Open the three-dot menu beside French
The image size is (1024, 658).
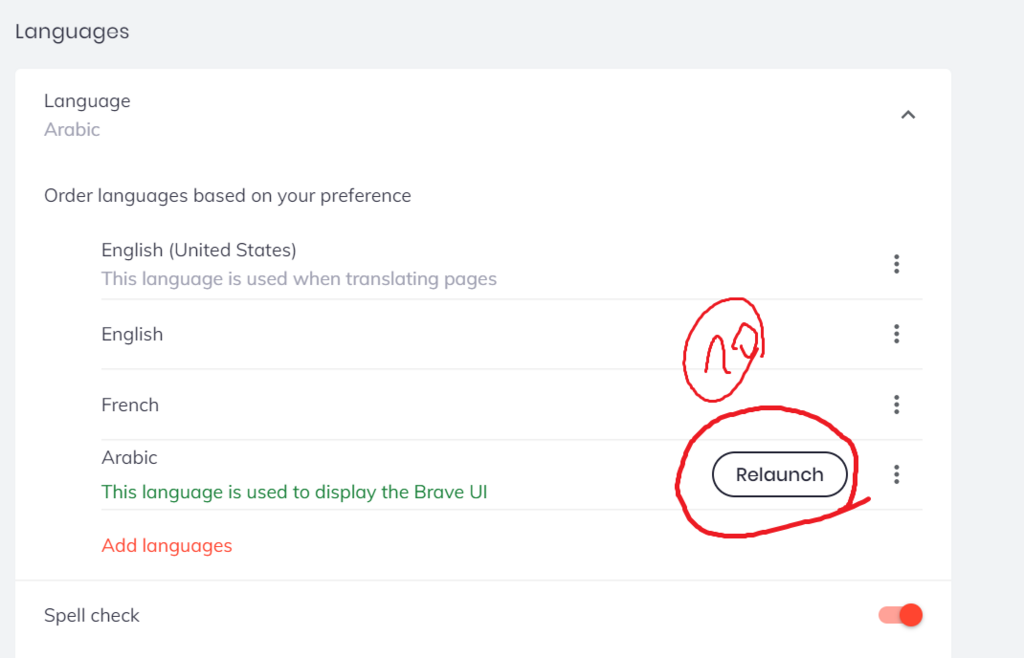point(897,404)
